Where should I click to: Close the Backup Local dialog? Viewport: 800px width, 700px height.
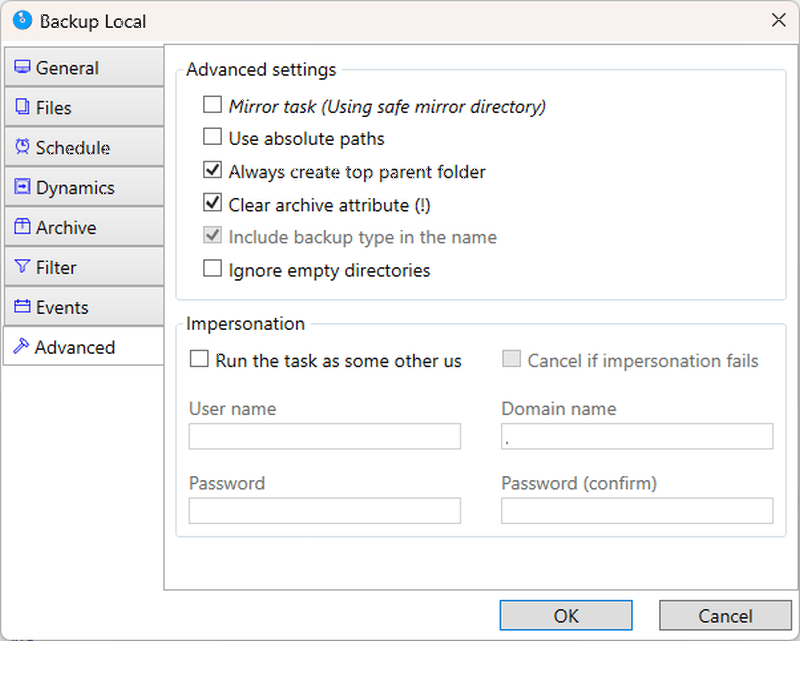coord(779,20)
